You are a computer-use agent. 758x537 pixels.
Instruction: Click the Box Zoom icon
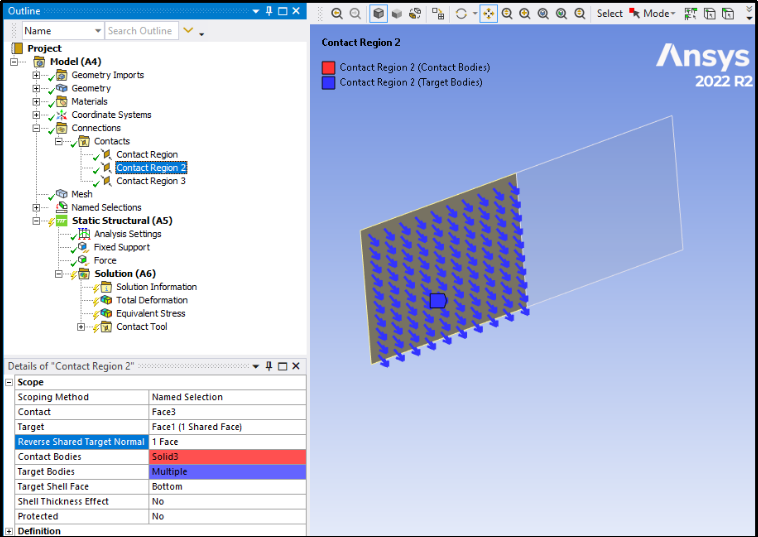(x=525, y=14)
